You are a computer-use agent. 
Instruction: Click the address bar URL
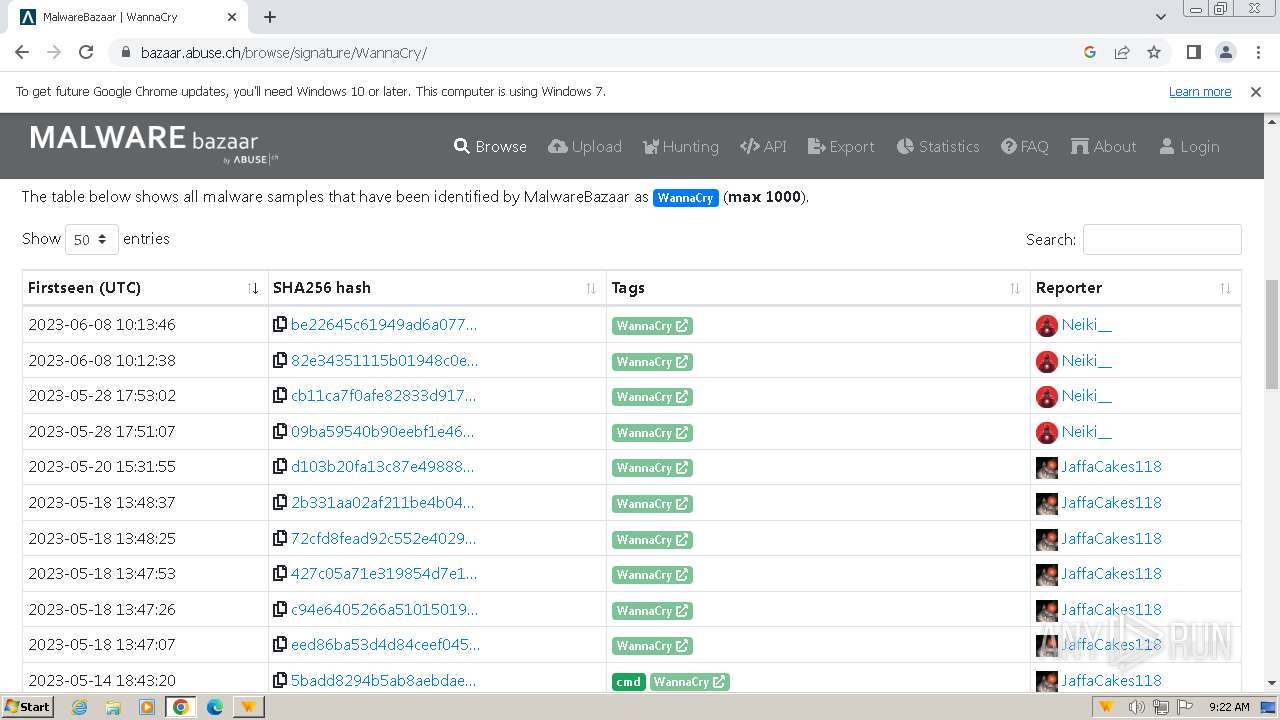click(284, 52)
